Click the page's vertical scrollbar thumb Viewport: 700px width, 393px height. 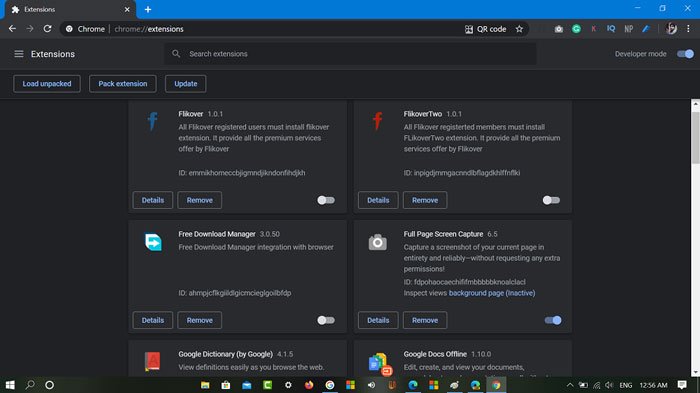click(x=696, y=138)
